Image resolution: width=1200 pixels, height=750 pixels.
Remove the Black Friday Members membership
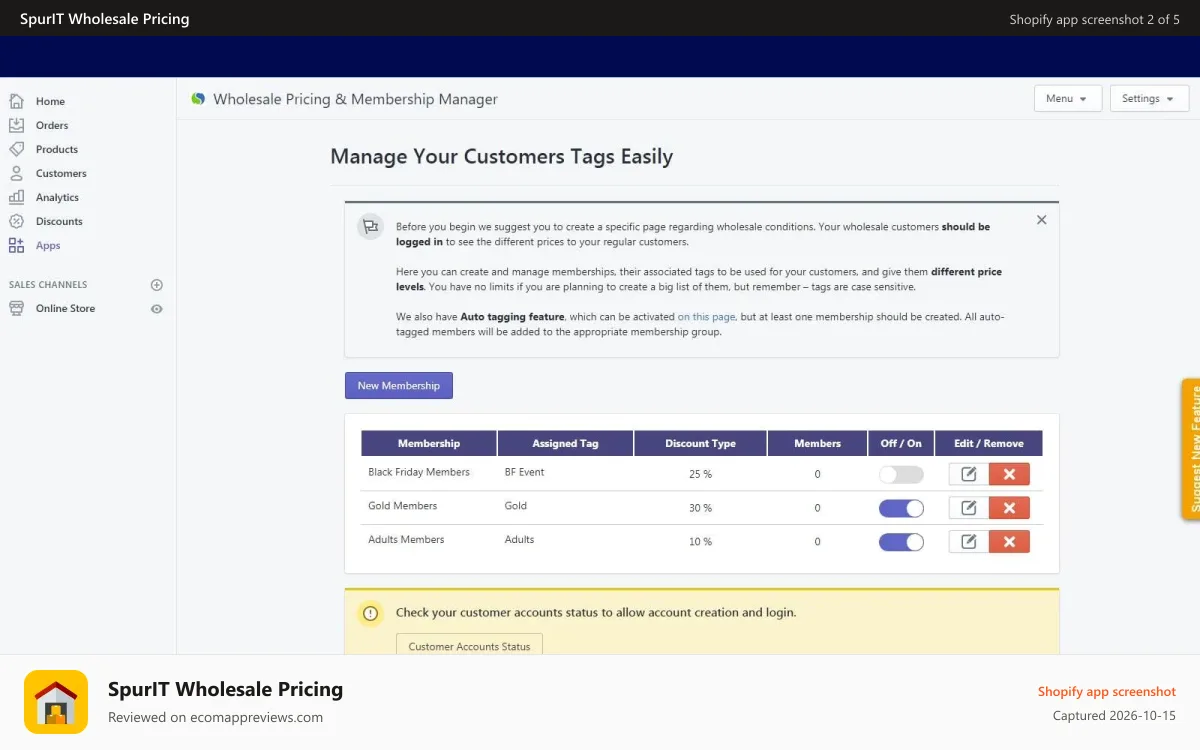tap(1009, 474)
